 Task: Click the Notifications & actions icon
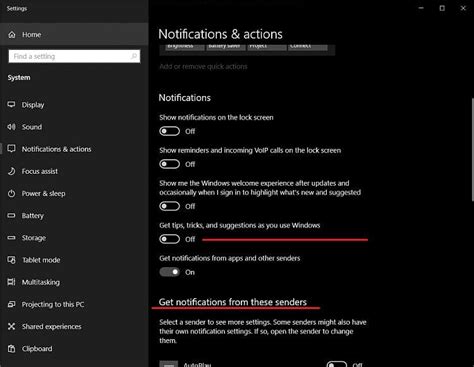coord(11,149)
